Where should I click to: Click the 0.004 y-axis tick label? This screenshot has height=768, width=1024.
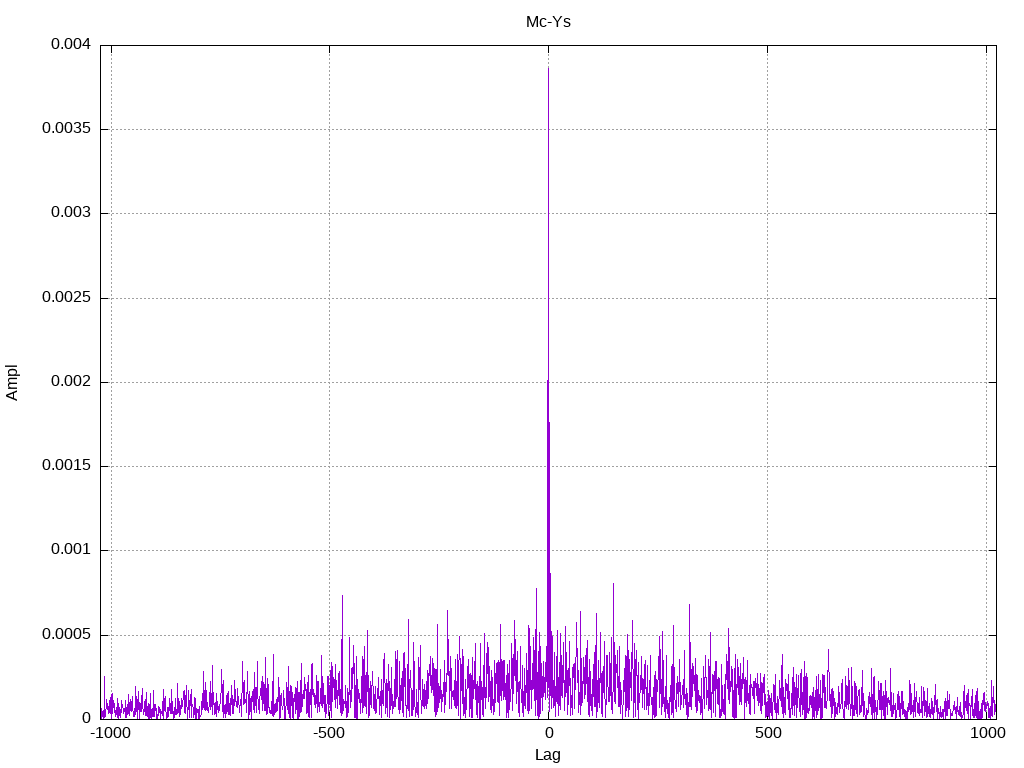click(x=71, y=45)
